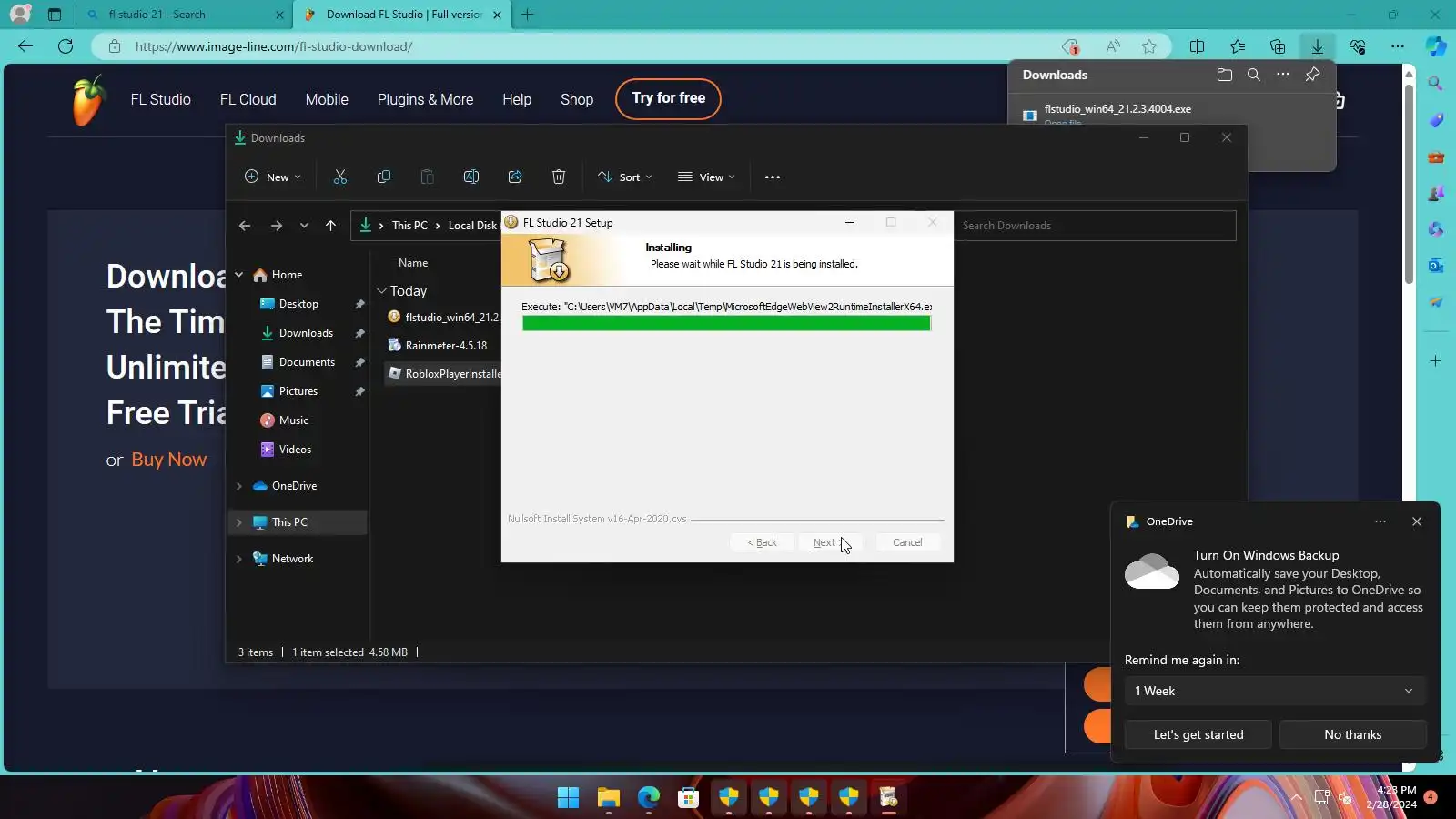This screenshot has height=819, width=1456.
Task: Open Microsoft Store from the taskbar
Action: (689, 798)
